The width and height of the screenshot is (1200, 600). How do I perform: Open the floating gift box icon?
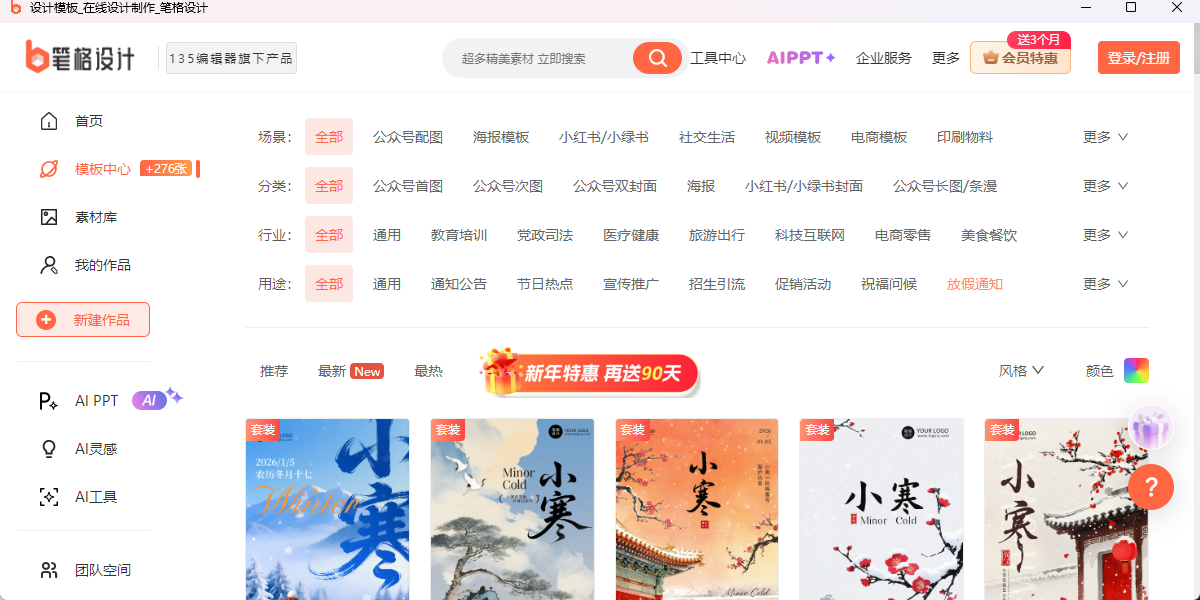click(1151, 429)
